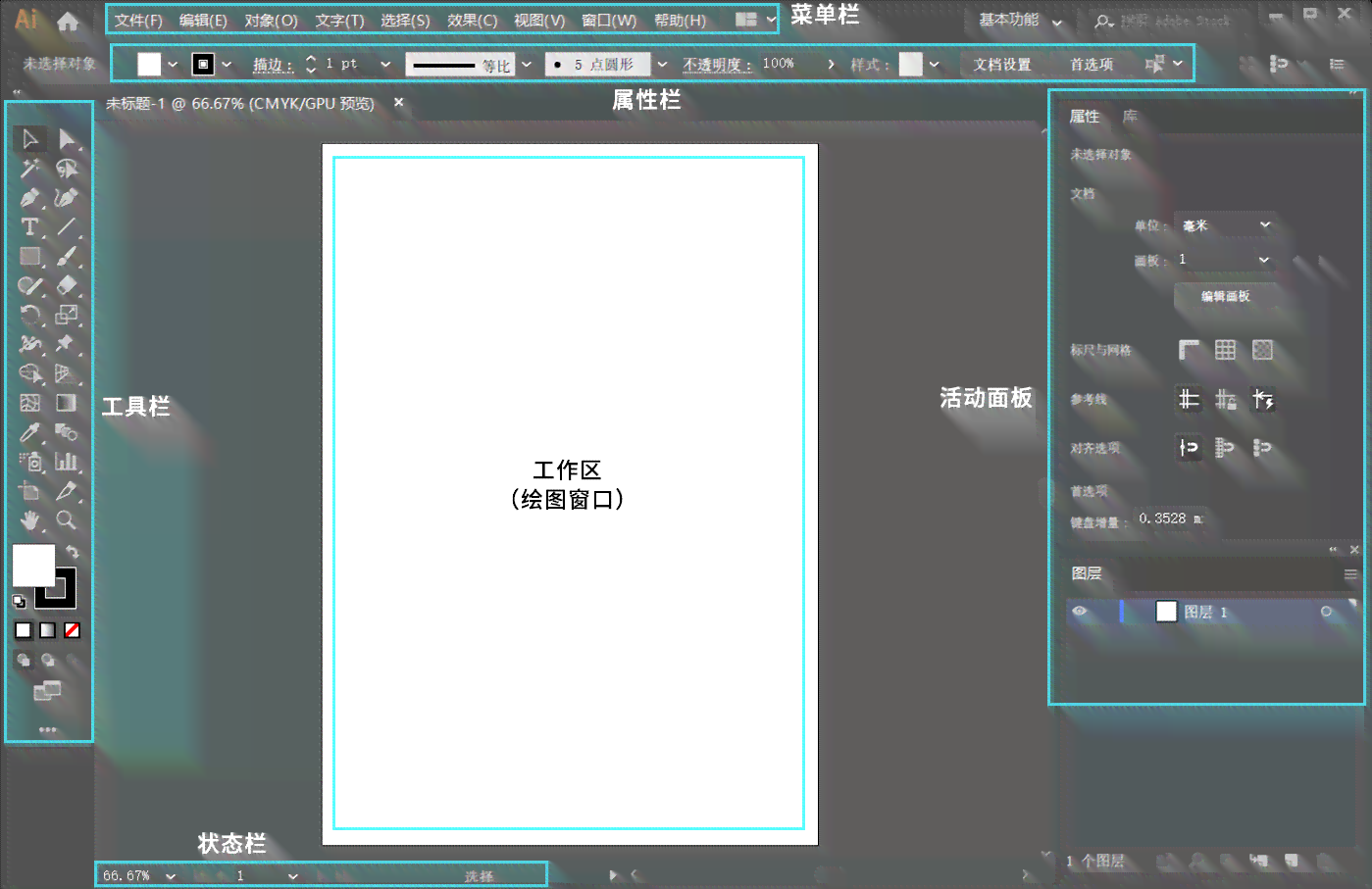Toggle rulers in Properties panel
This screenshot has height=889, width=1372.
(x=1189, y=350)
